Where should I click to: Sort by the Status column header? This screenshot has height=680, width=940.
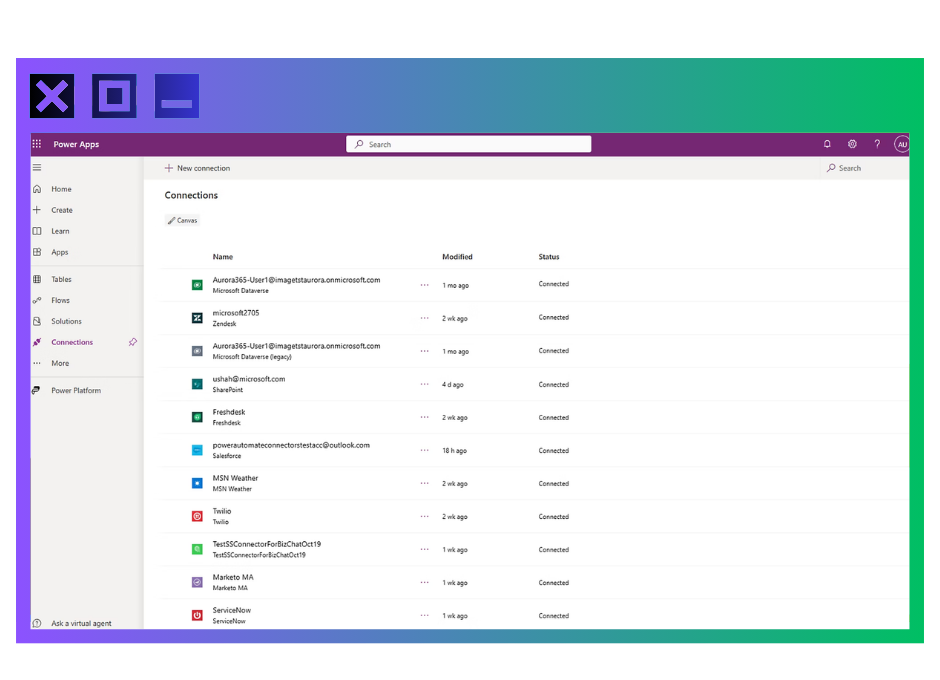[549, 257]
